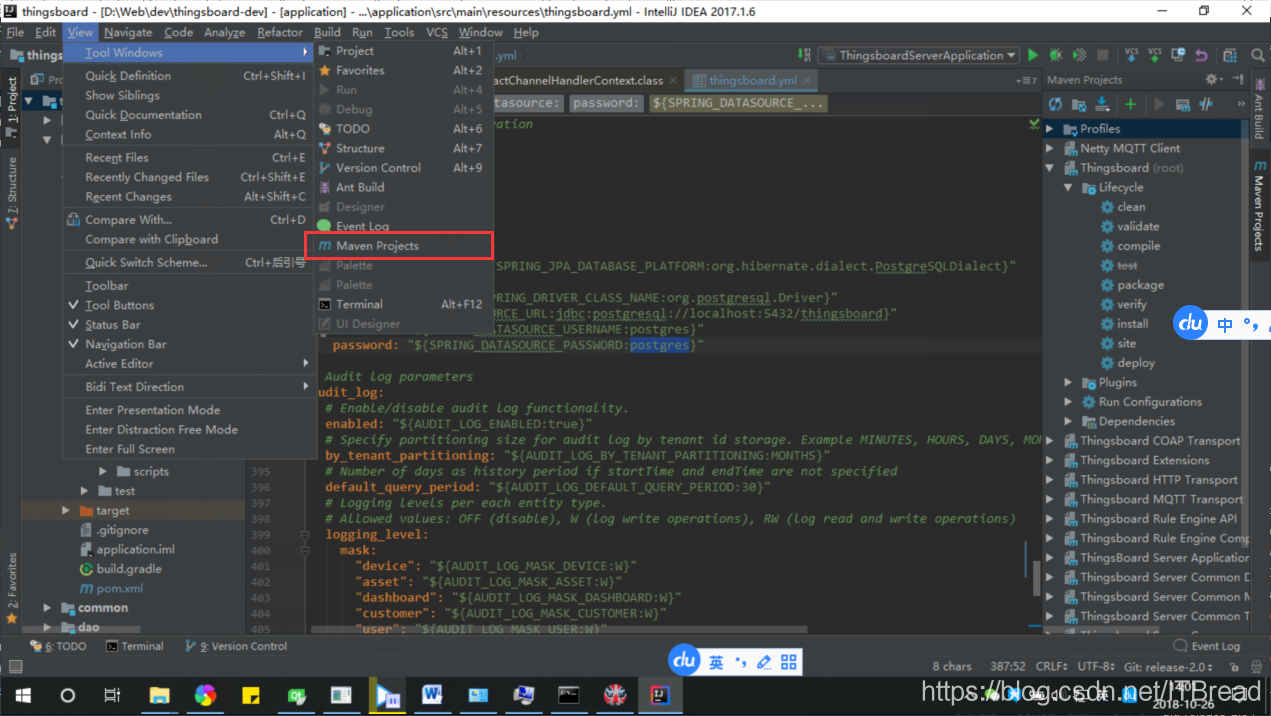Image resolution: width=1271 pixels, height=716 pixels.
Task: Expand the Profiles node in Maven Projects
Action: pyautogui.click(x=1050, y=128)
